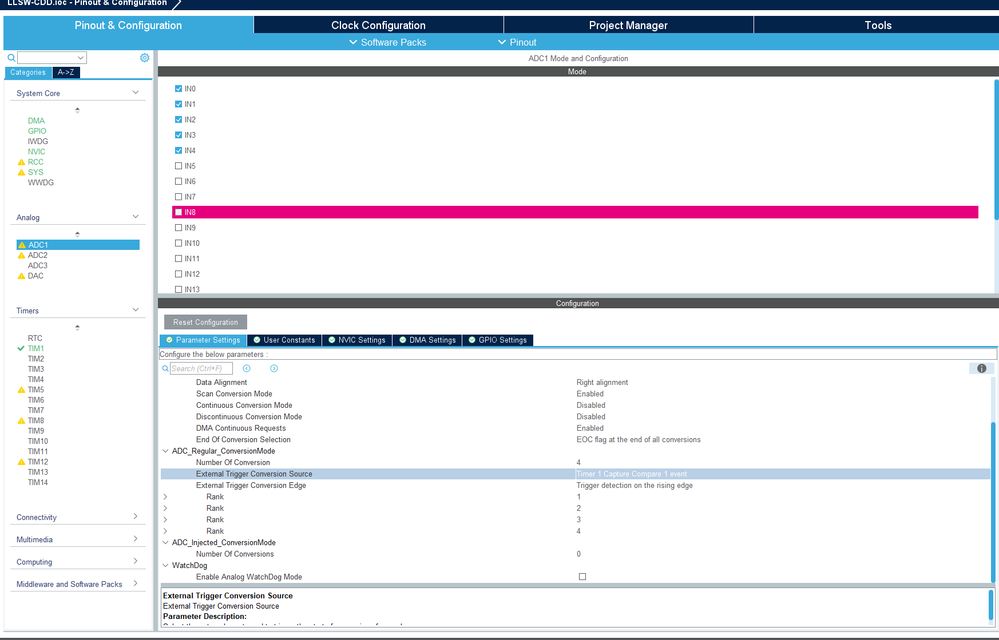Image resolution: width=999 pixels, height=640 pixels.
Task: Click the info icon in parameter settings
Action: pos(981,368)
